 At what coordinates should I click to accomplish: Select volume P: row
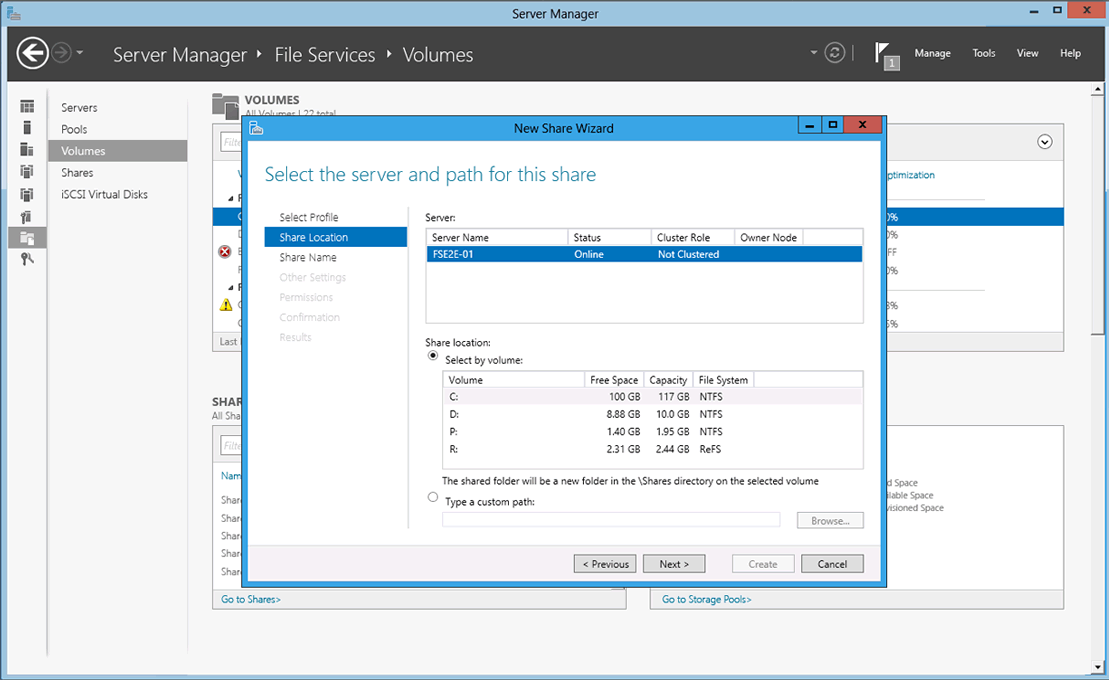[652, 432]
